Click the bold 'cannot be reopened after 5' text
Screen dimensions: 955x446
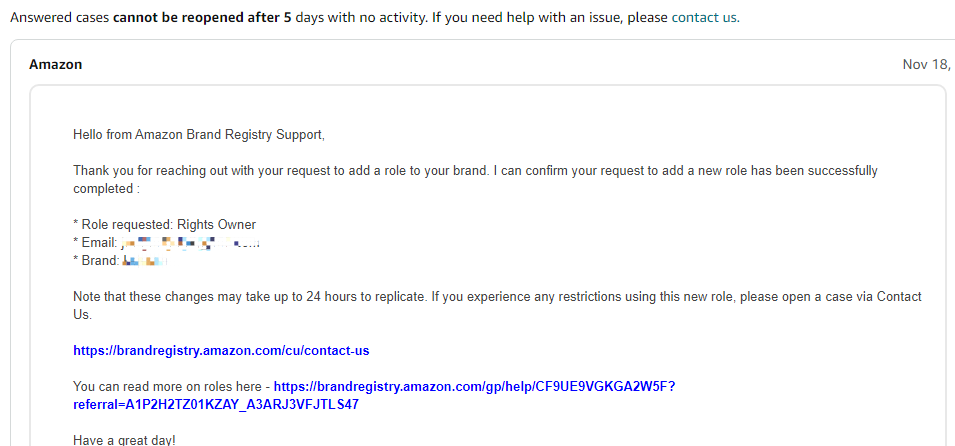pyautogui.click(x=202, y=18)
